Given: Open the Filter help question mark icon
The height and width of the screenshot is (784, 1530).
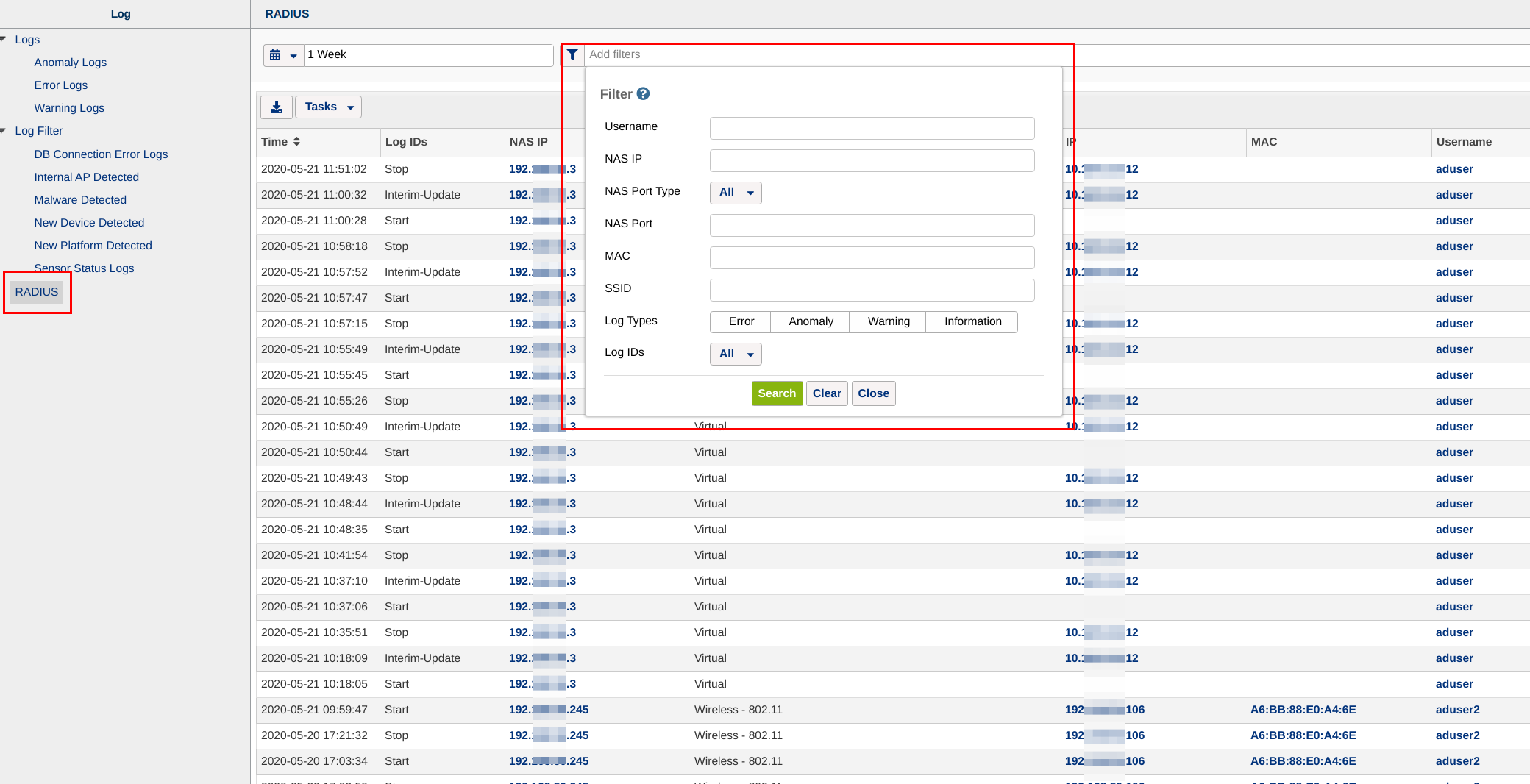Looking at the screenshot, I should click(x=643, y=94).
